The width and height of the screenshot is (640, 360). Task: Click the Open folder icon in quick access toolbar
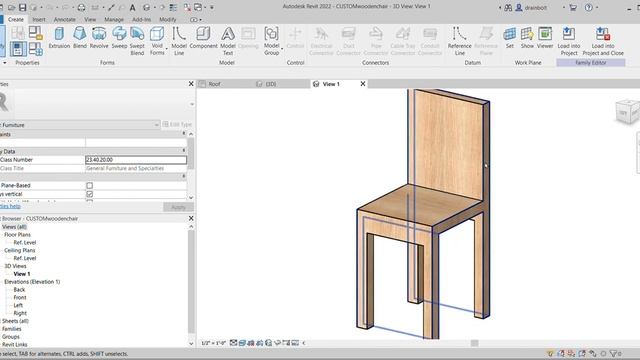[11, 7]
